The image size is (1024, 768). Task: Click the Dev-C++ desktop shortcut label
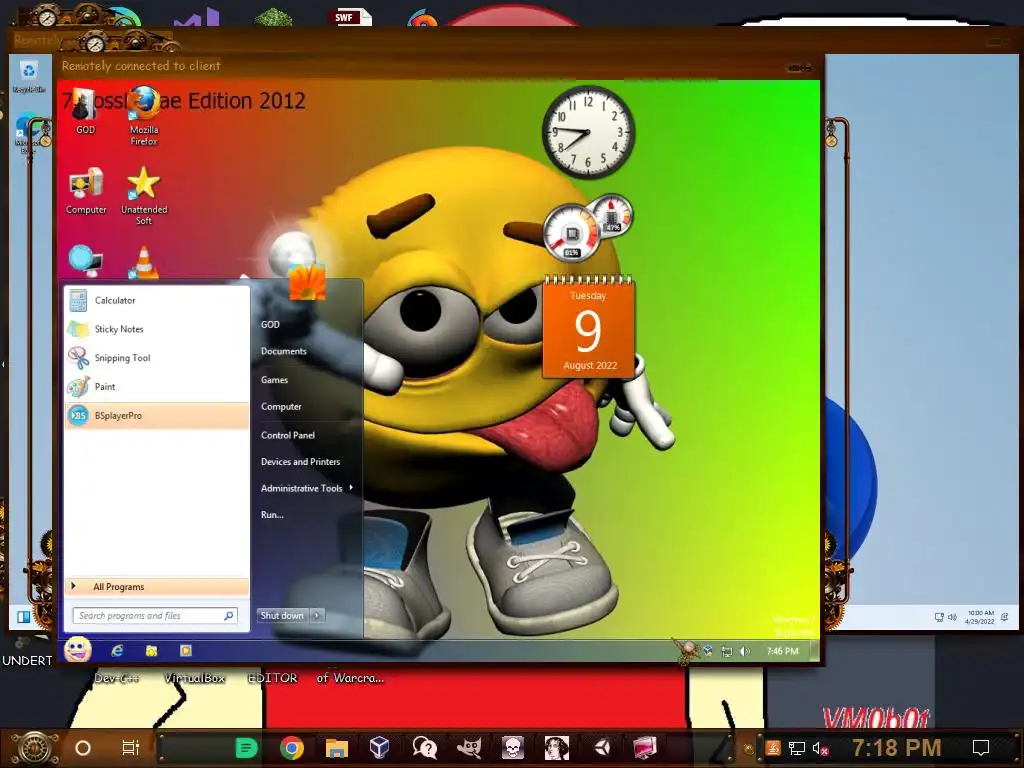click(116, 679)
